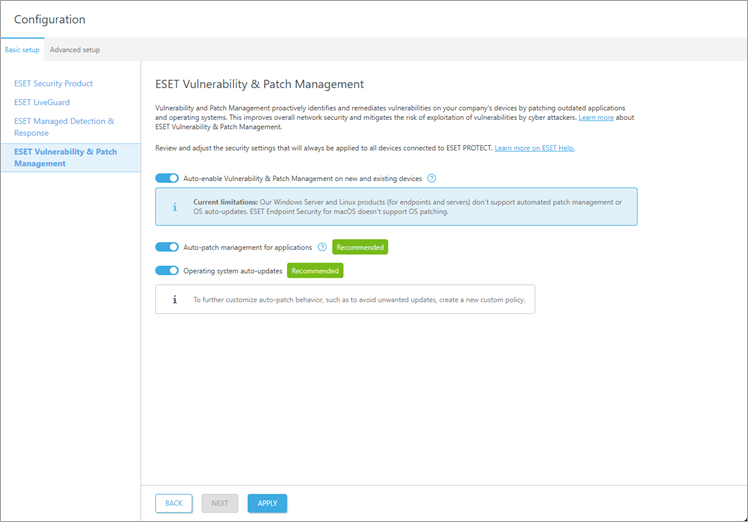The width and height of the screenshot is (748, 522).
Task: Click 'Operating system auto-updates' label
Action: coord(233,271)
